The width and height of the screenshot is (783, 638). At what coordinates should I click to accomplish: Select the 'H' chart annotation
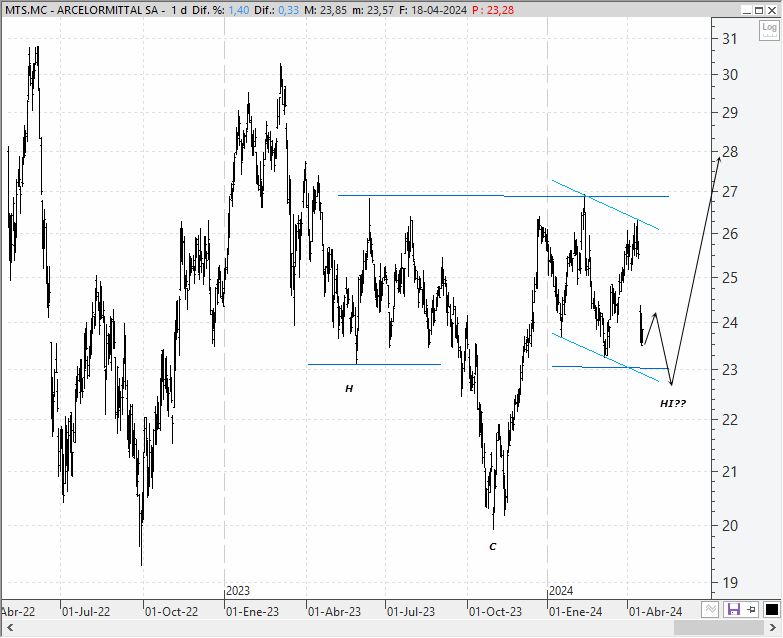pos(349,388)
